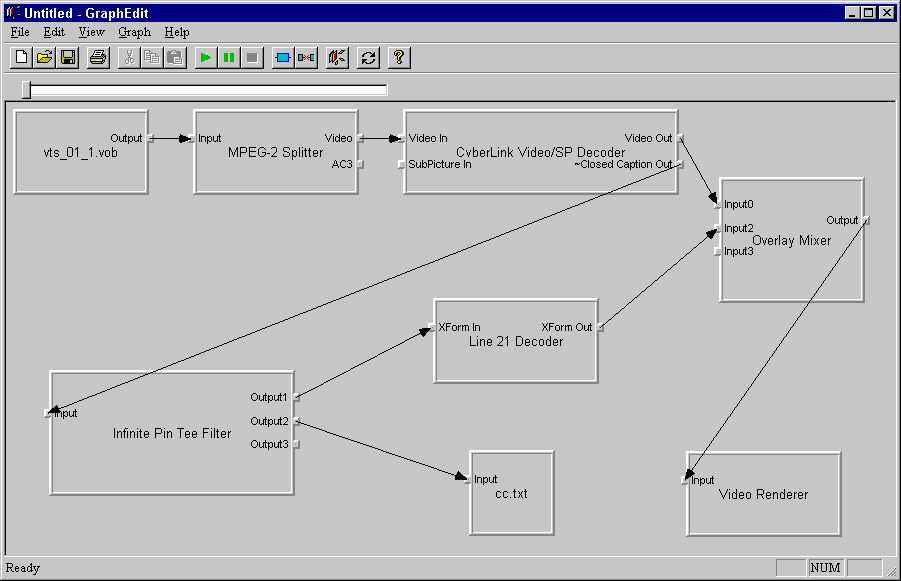
Task: Click the SubPicture In pin
Action: tap(401, 164)
